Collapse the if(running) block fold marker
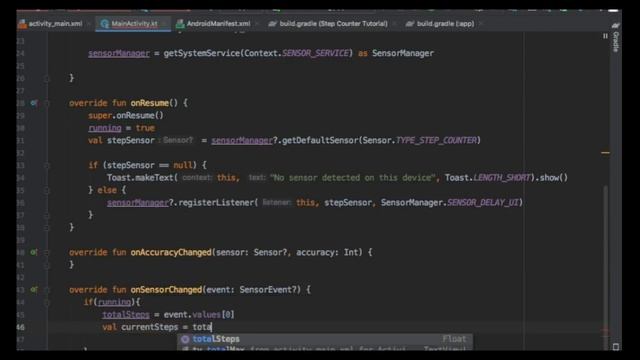640x360 pixels. pos(47,302)
